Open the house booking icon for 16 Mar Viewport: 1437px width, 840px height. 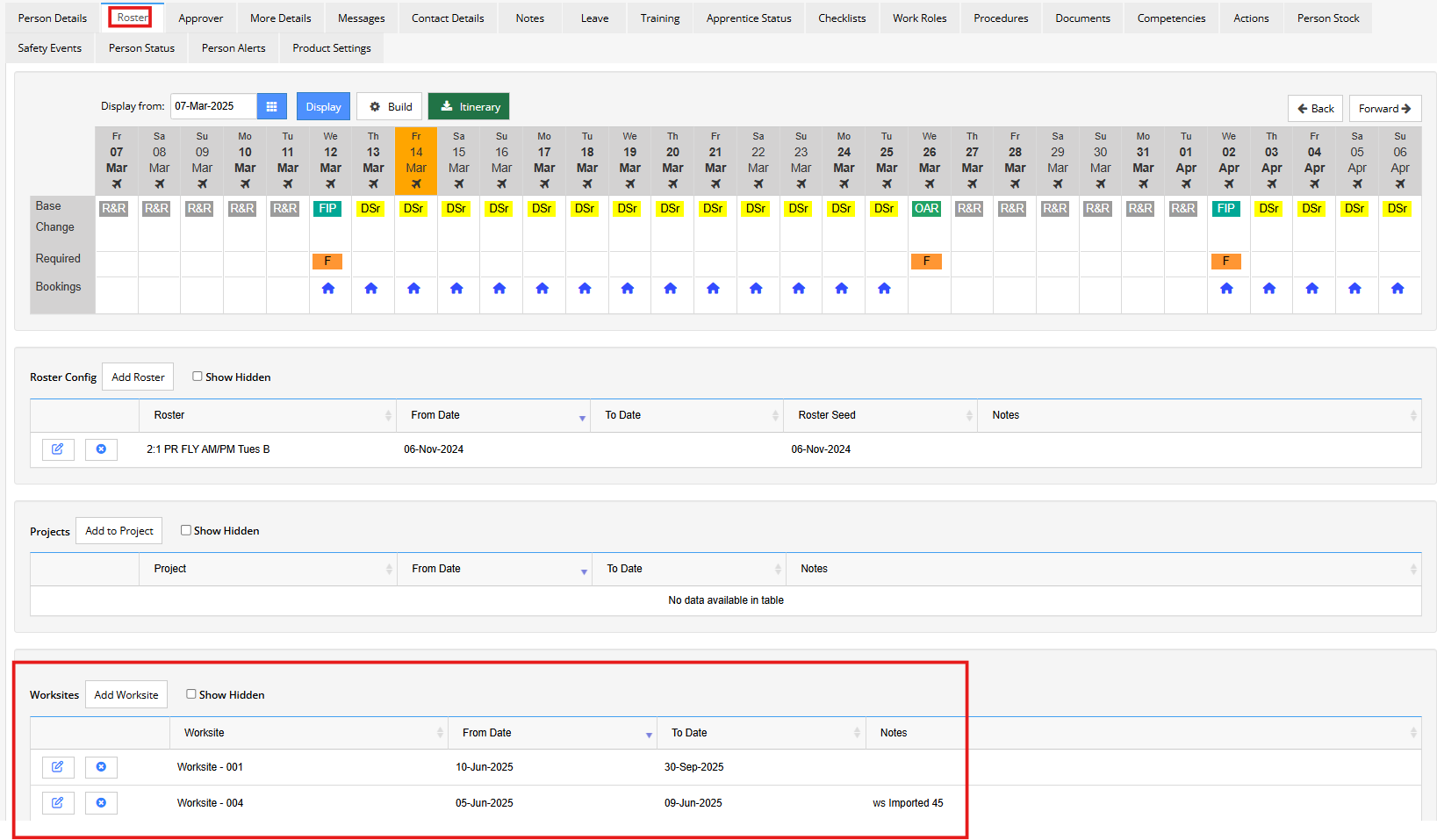coord(499,289)
